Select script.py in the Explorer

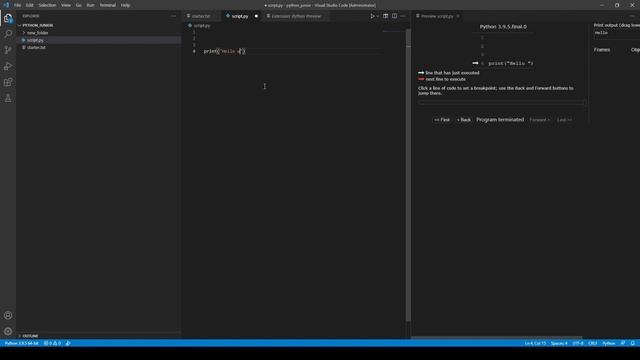[x=98, y=40]
